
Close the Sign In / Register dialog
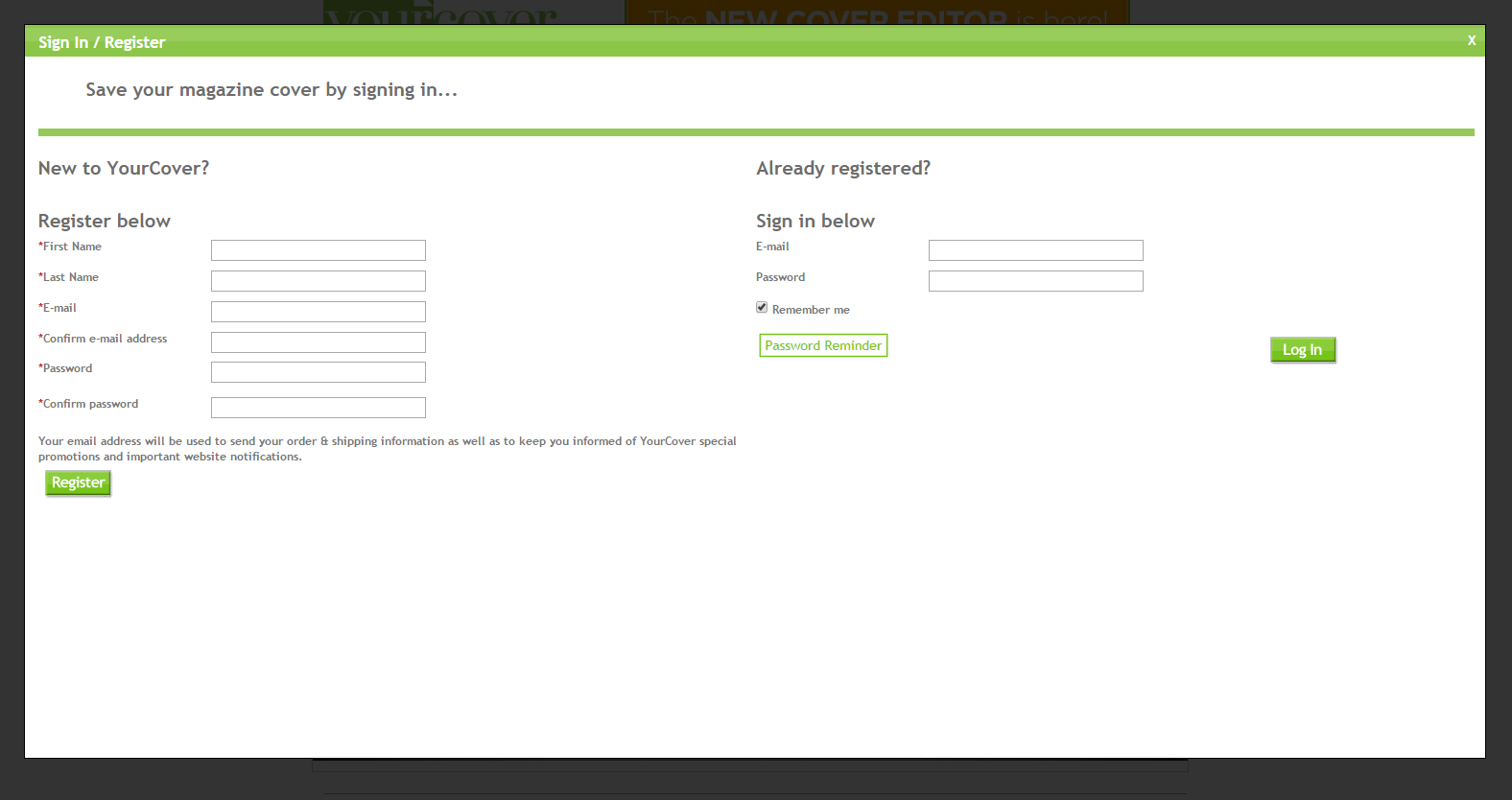[1471, 40]
